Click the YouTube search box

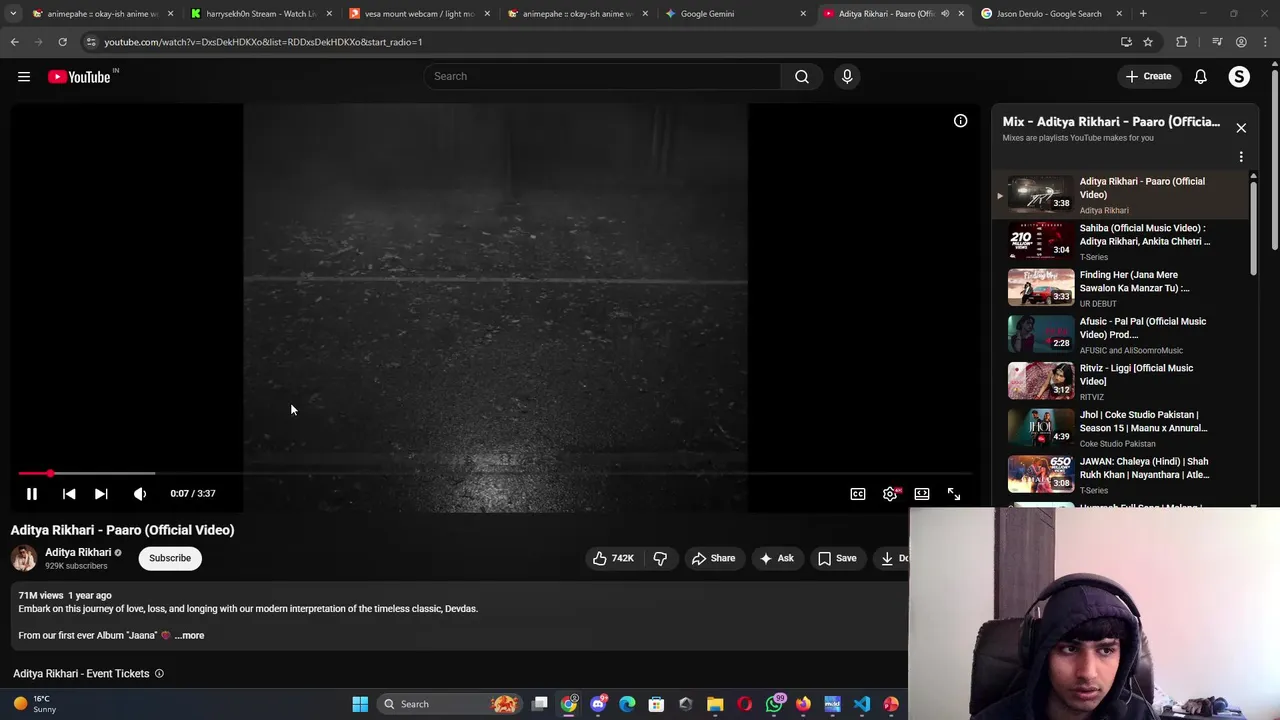coord(603,76)
